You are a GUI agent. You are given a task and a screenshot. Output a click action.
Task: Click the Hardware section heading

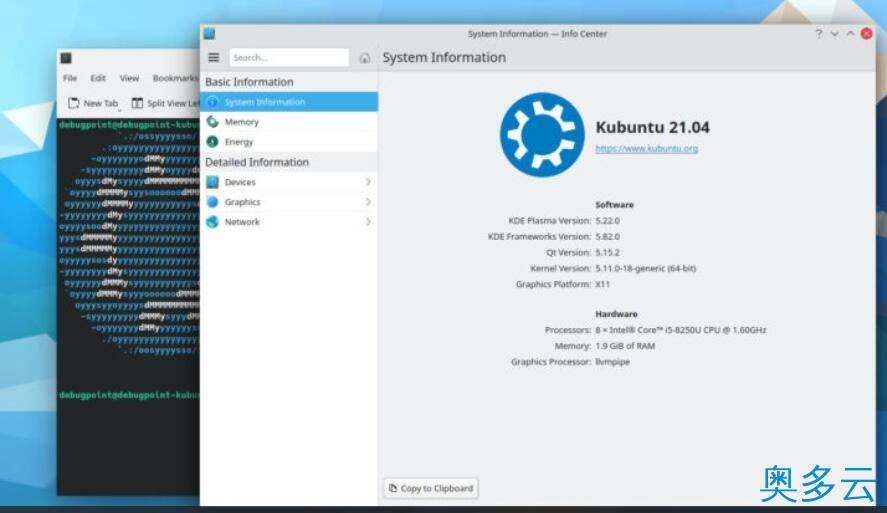tap(616, 314)
